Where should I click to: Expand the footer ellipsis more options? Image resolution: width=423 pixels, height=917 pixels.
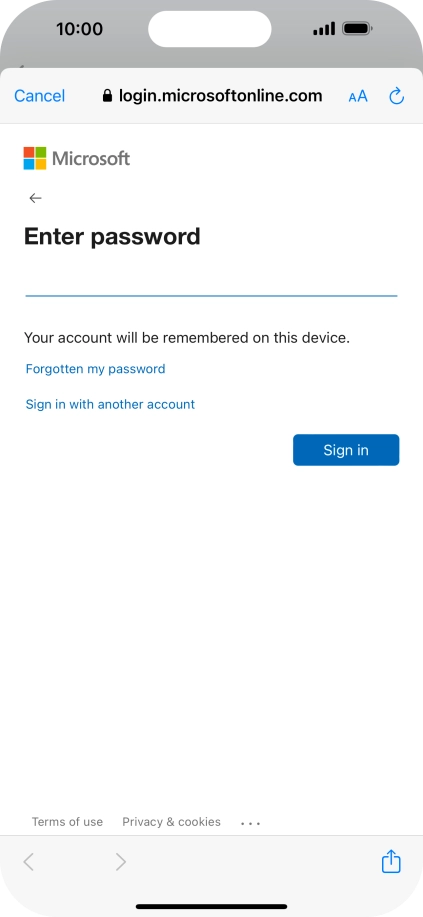[250, 823]
